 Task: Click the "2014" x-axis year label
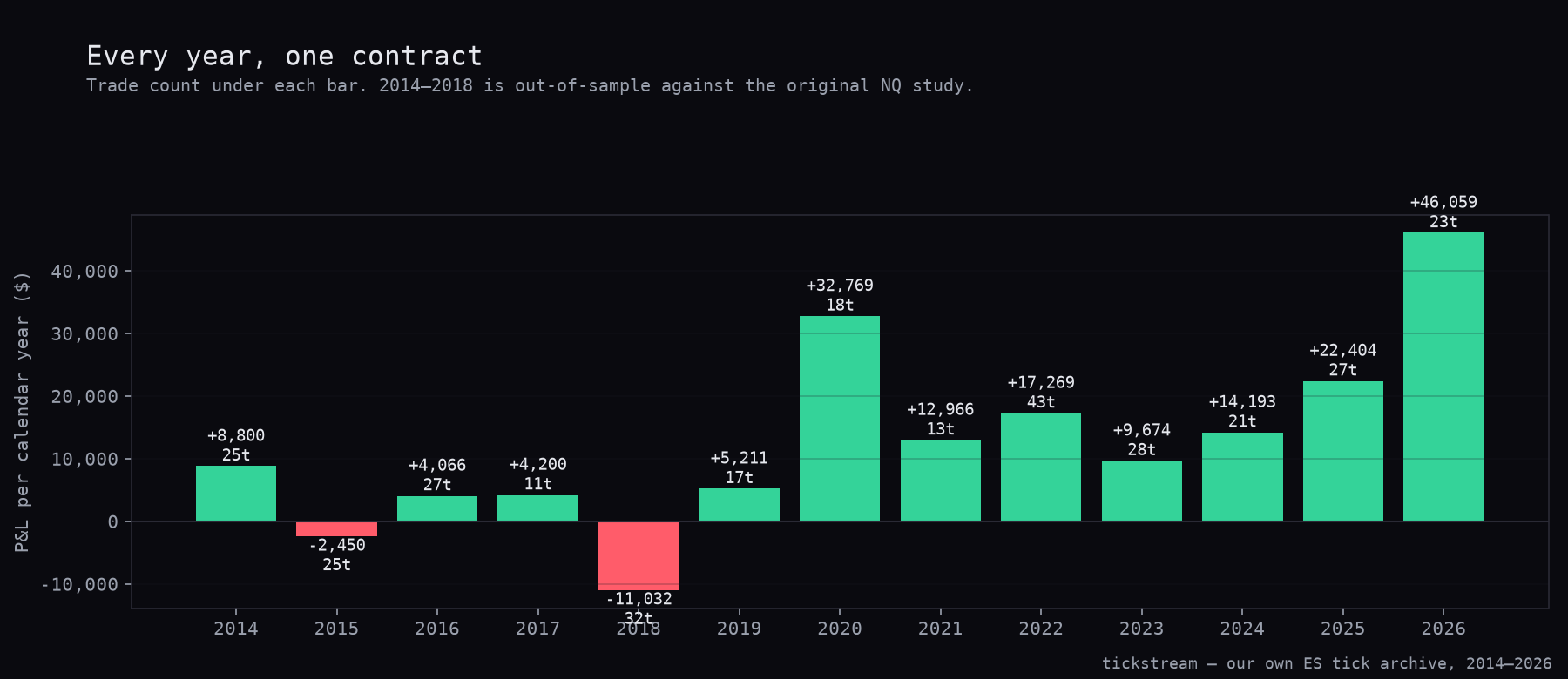tap(236, 629)
